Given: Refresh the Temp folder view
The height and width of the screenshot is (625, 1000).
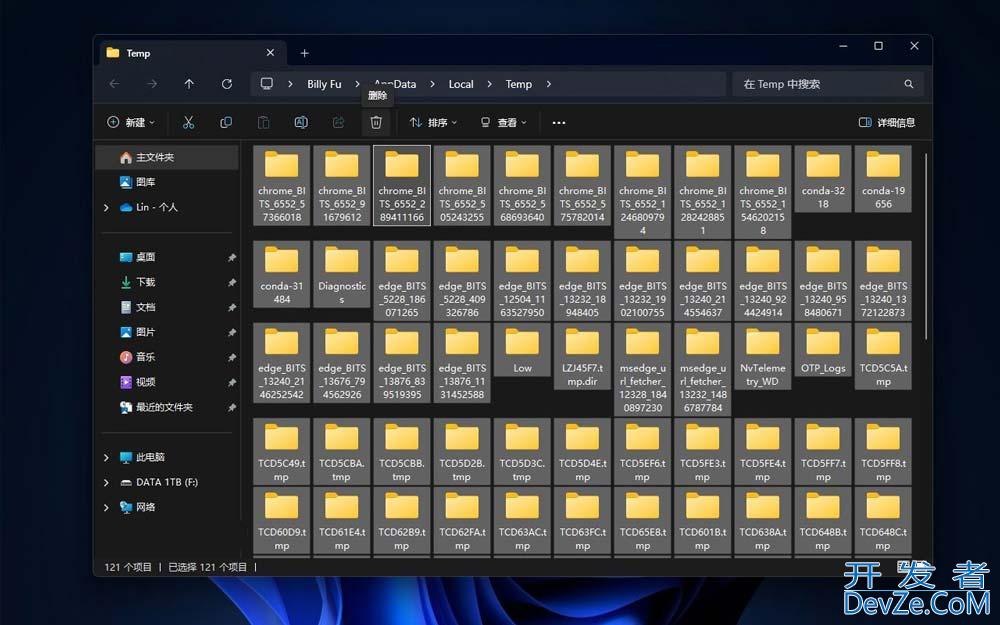Looking at the screenshot, I should click(x=226, y=84).
